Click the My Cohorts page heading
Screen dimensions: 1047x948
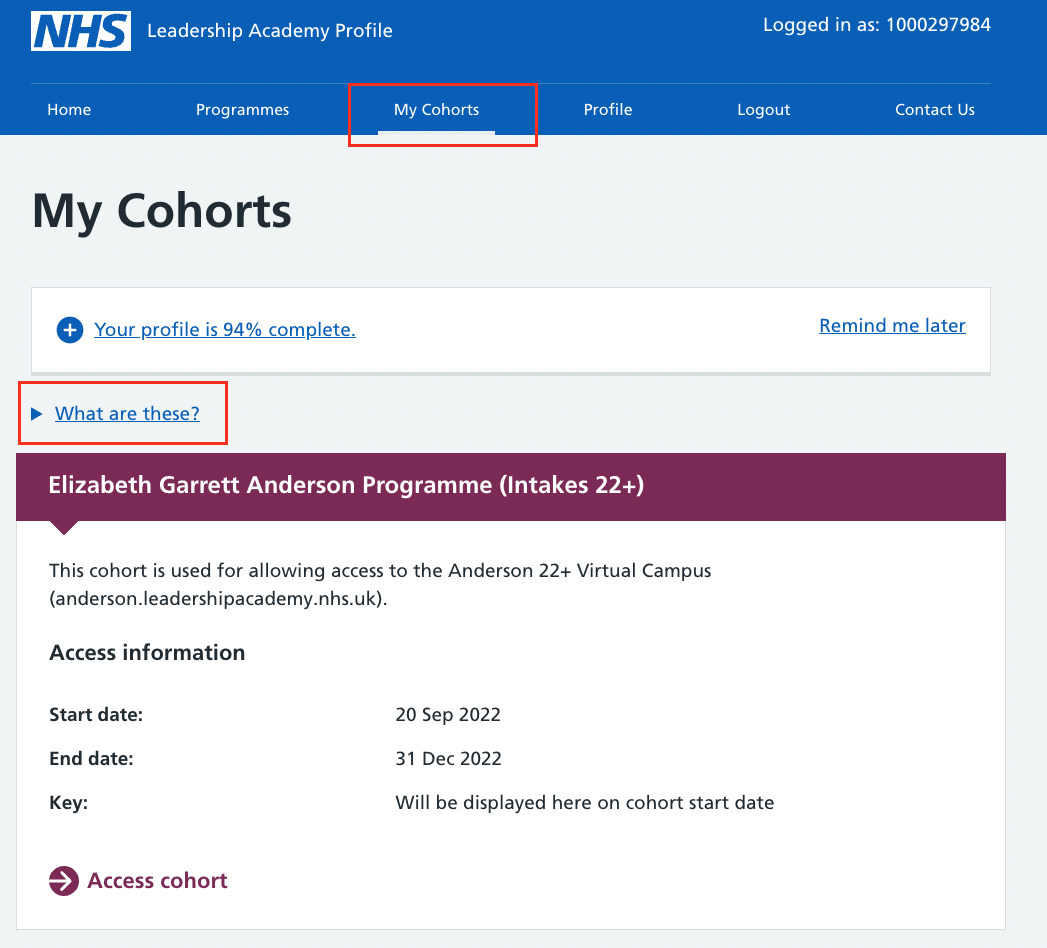[162, 211]
